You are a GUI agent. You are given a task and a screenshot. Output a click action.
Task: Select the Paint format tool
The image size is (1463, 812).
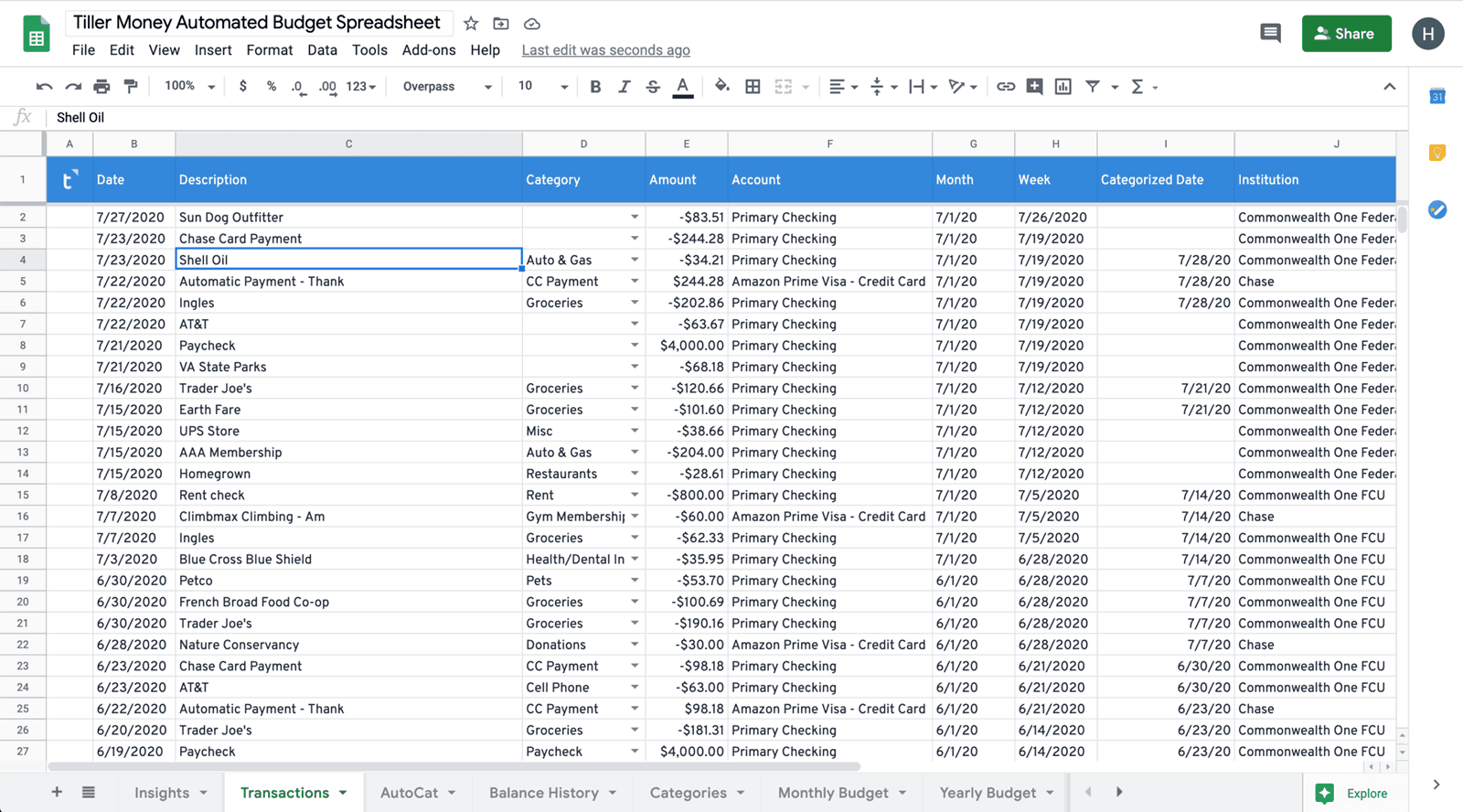coord(131,87)
